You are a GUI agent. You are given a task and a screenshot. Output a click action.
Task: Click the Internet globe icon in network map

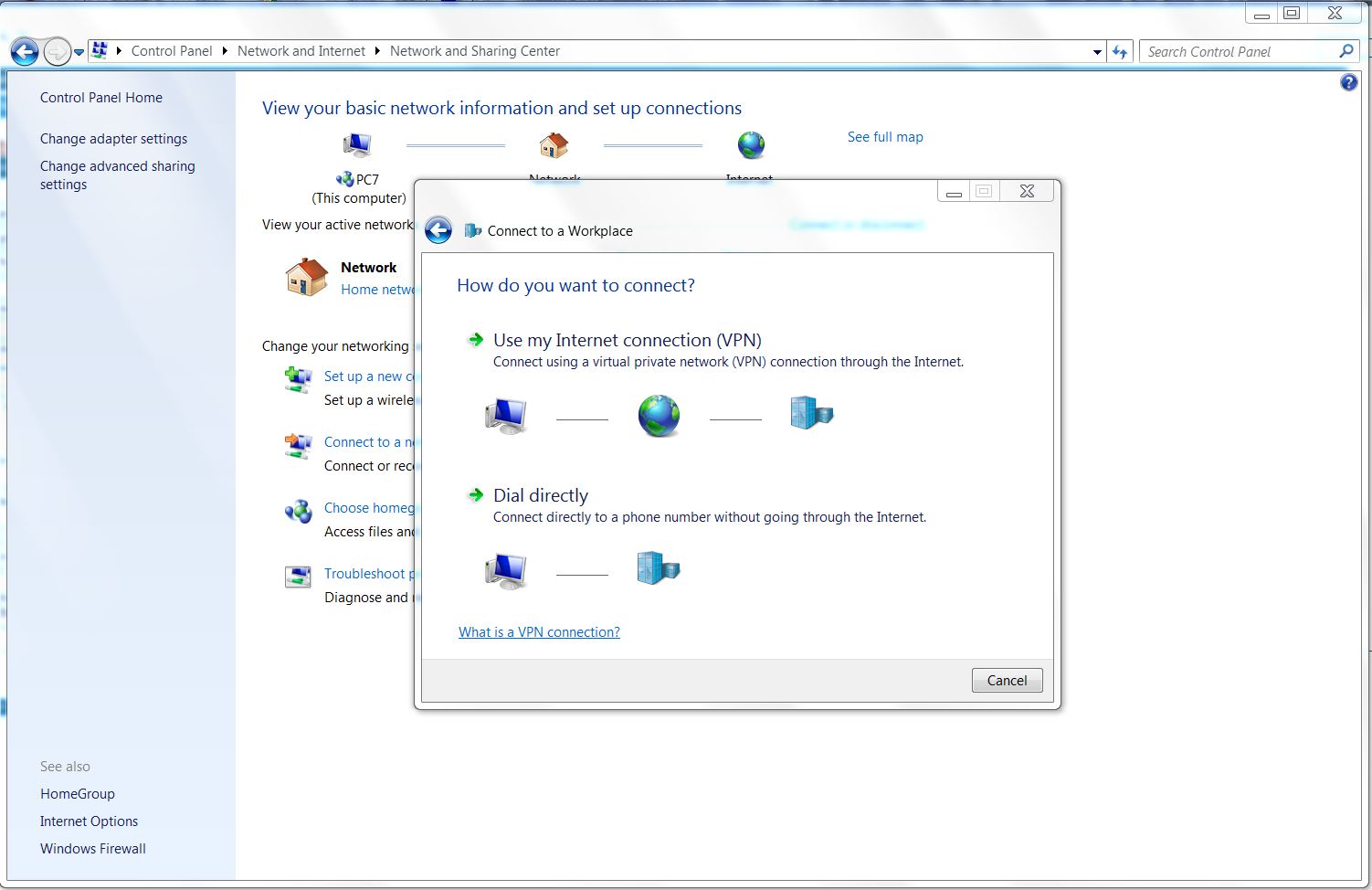751,144
